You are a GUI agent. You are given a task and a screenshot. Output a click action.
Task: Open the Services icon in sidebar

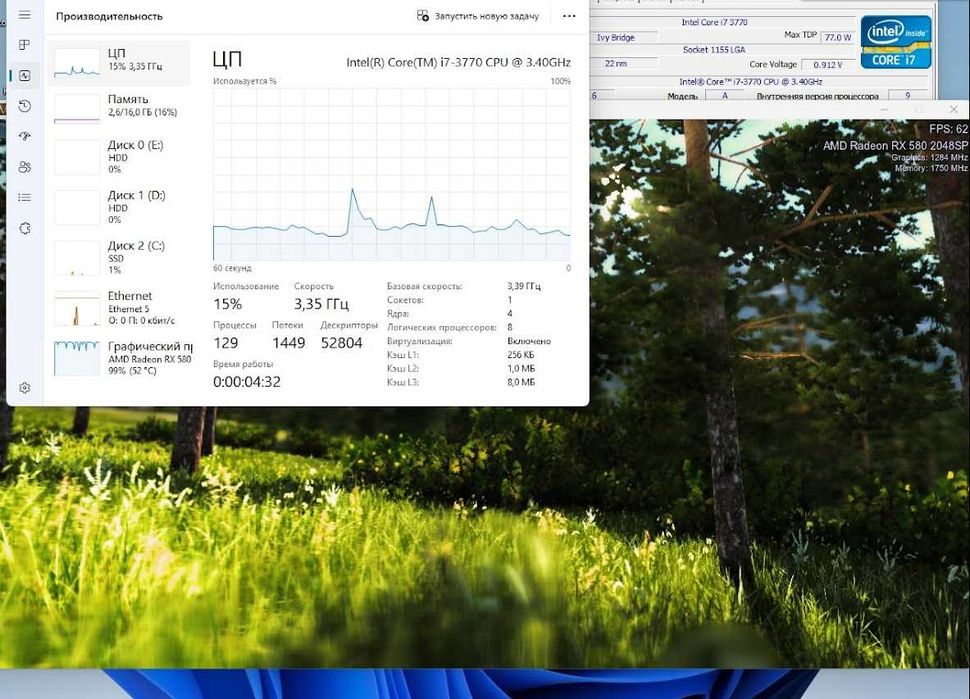coord(25,228)
